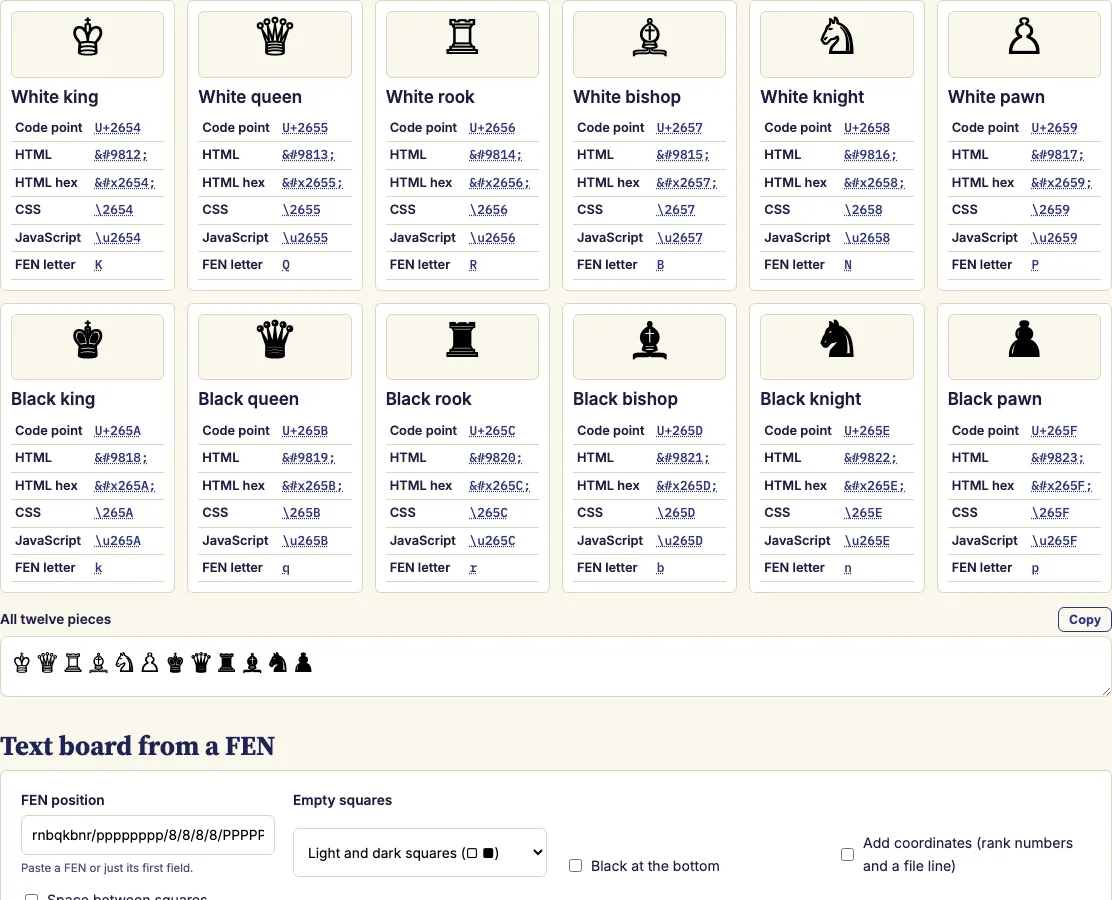Click the White knight card title
The height and width of the screenshot is (900, 1112).
[x=812, y=96]
